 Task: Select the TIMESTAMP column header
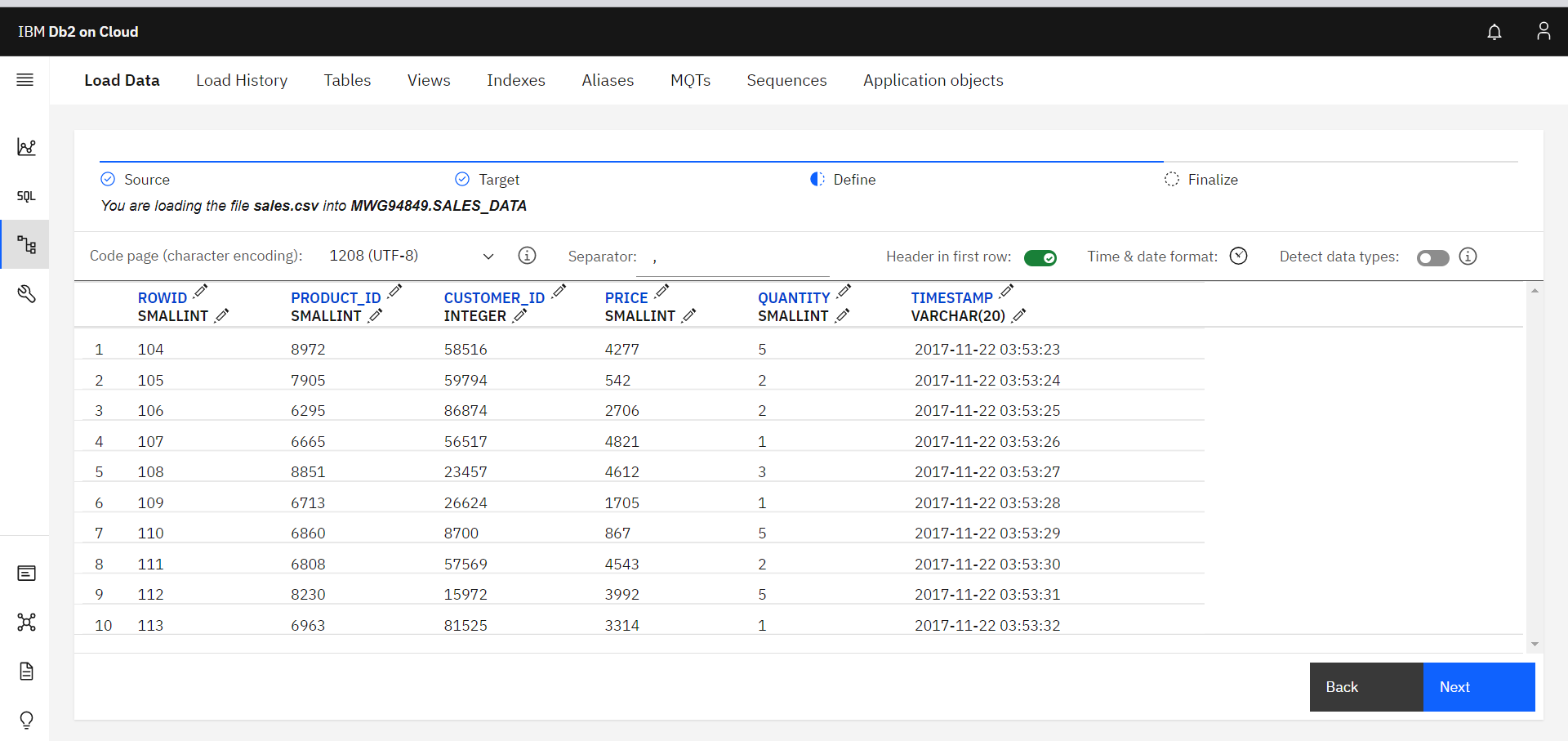952,298
